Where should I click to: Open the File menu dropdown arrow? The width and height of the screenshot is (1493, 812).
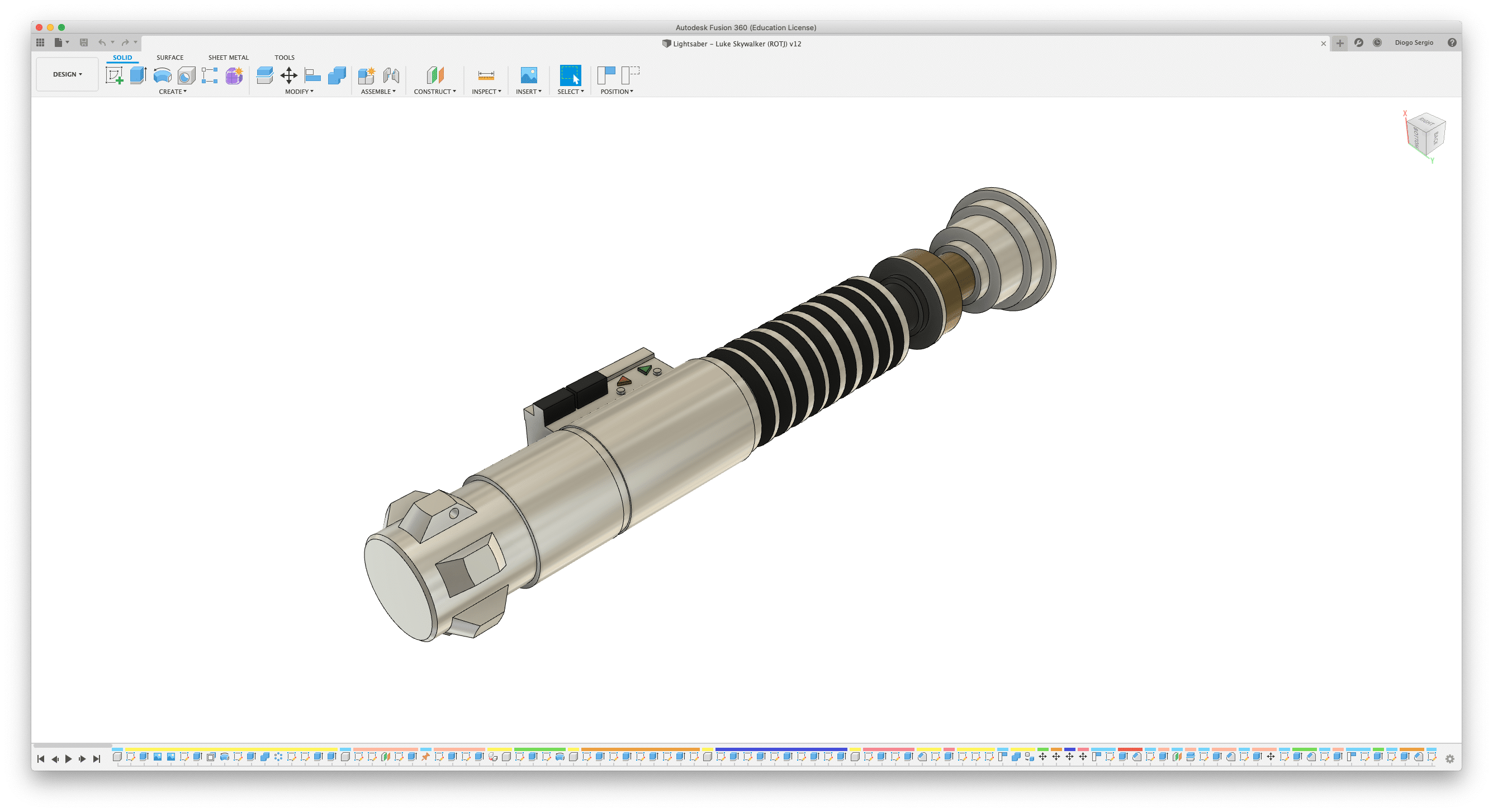[67, 42]
